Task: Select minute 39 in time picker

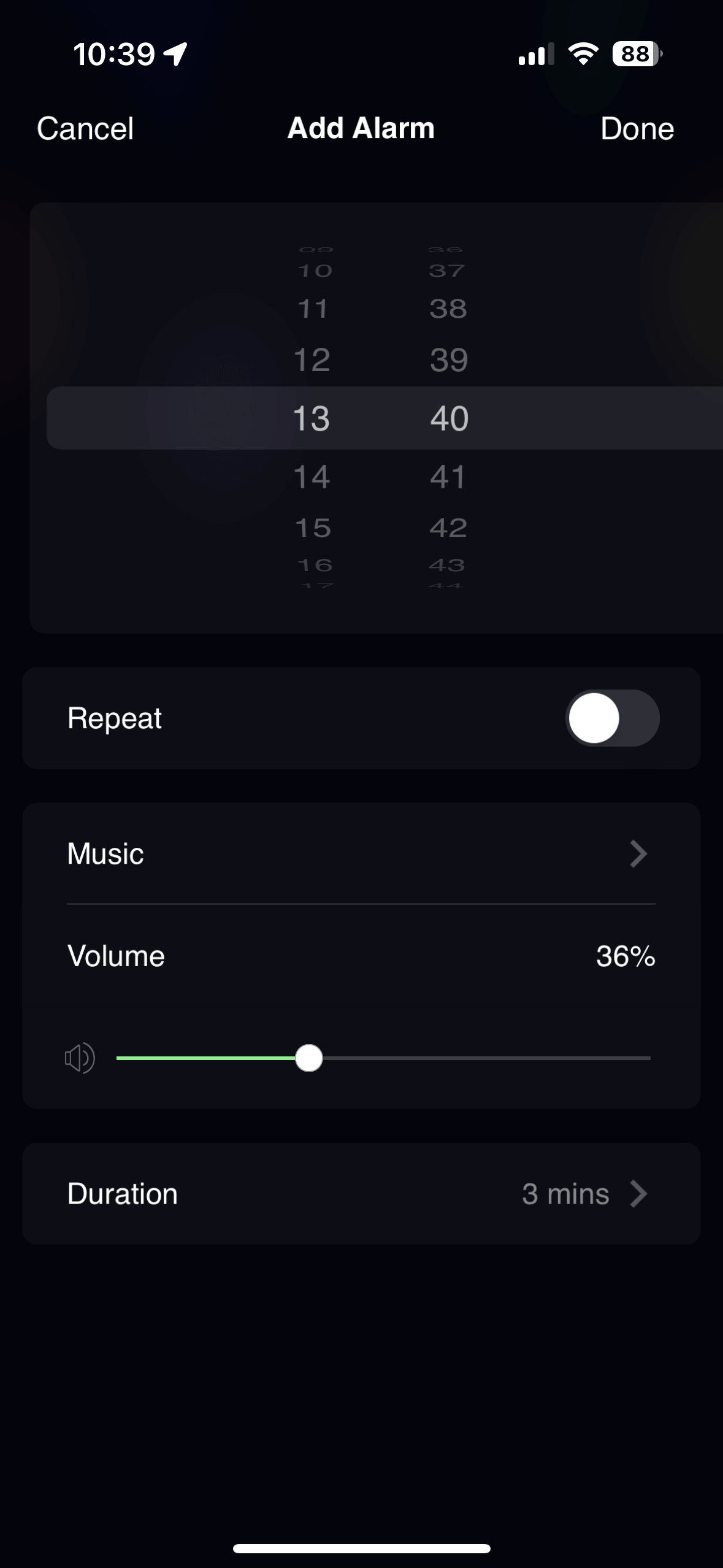Action: (x=449, y=359)
